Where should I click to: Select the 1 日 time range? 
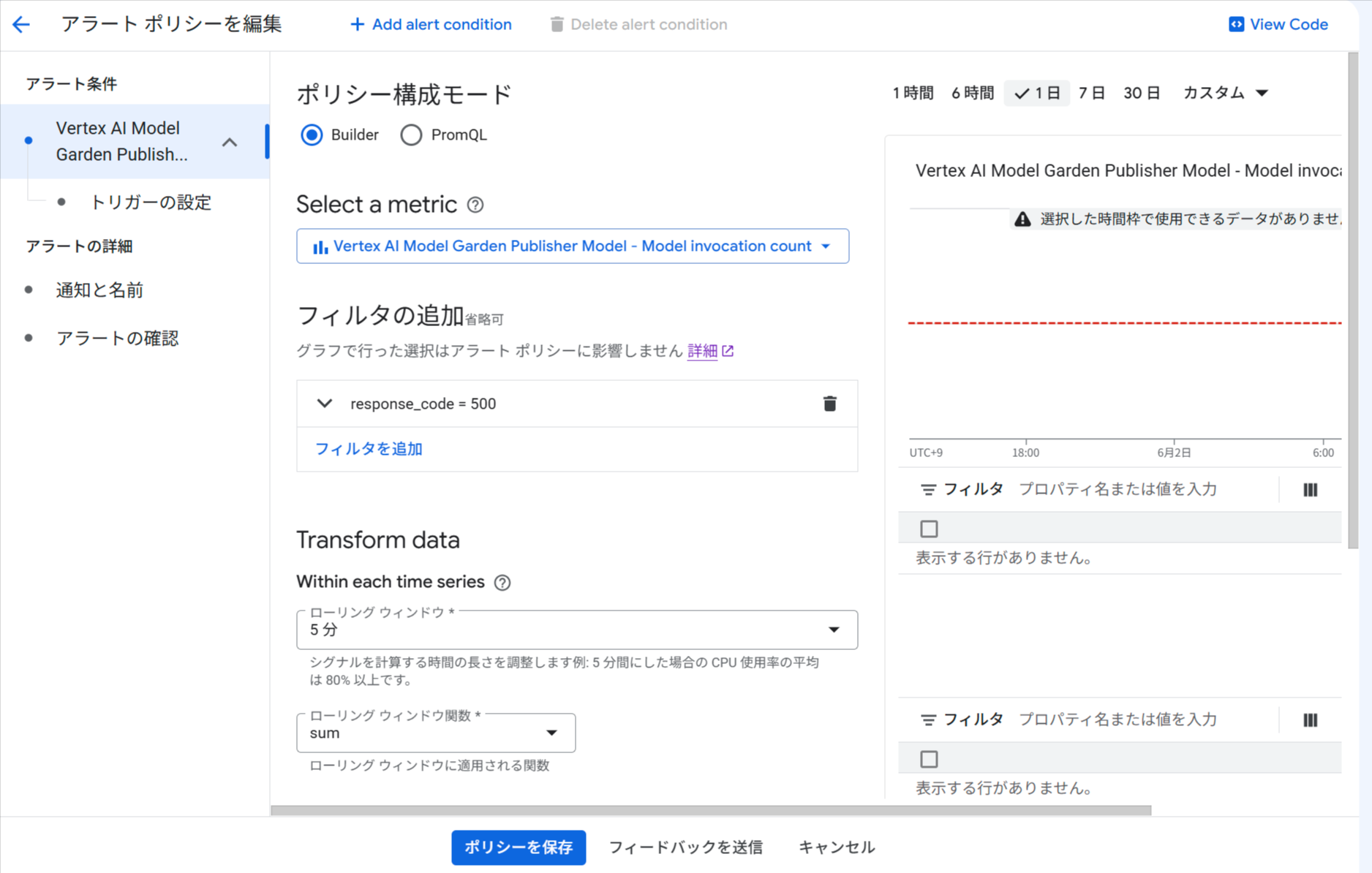(1037, 93)
